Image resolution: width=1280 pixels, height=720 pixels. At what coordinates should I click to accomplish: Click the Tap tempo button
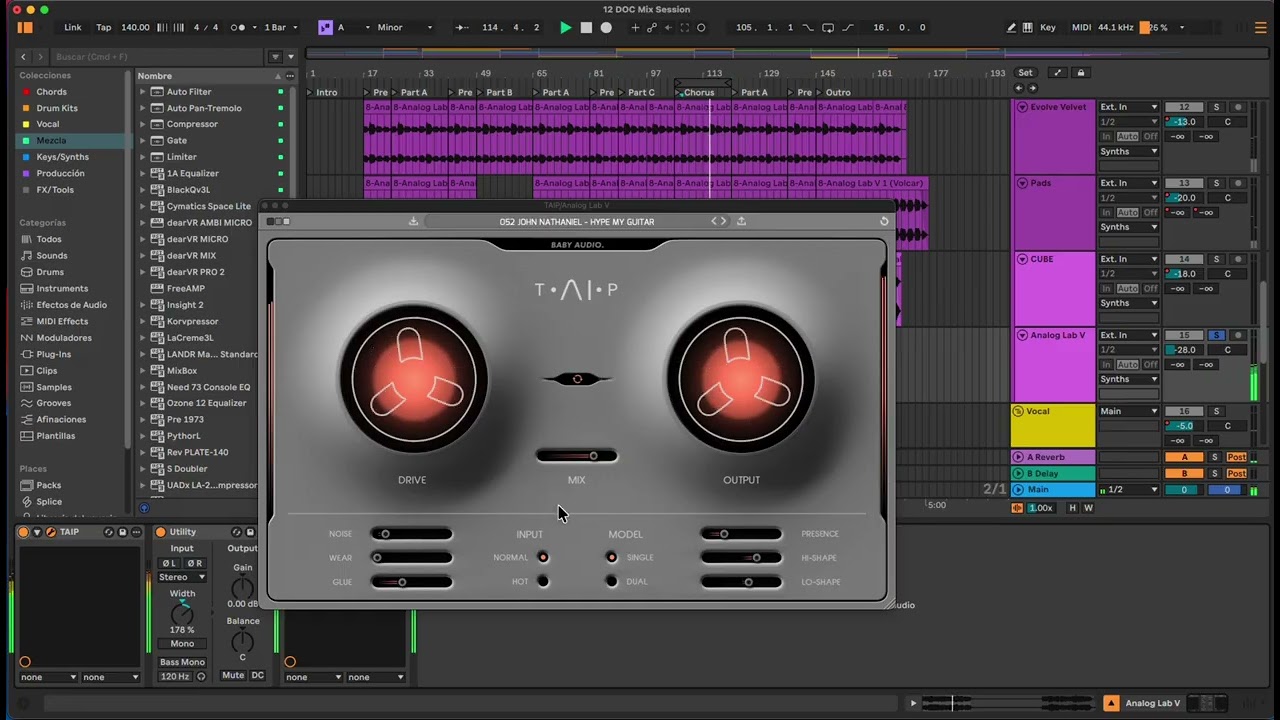(x=103, y=28)
